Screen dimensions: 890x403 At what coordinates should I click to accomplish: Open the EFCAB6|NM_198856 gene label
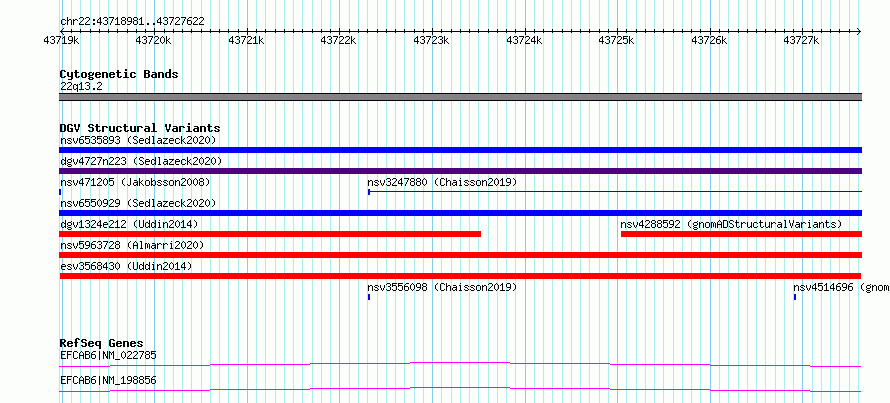pos(108,380)
